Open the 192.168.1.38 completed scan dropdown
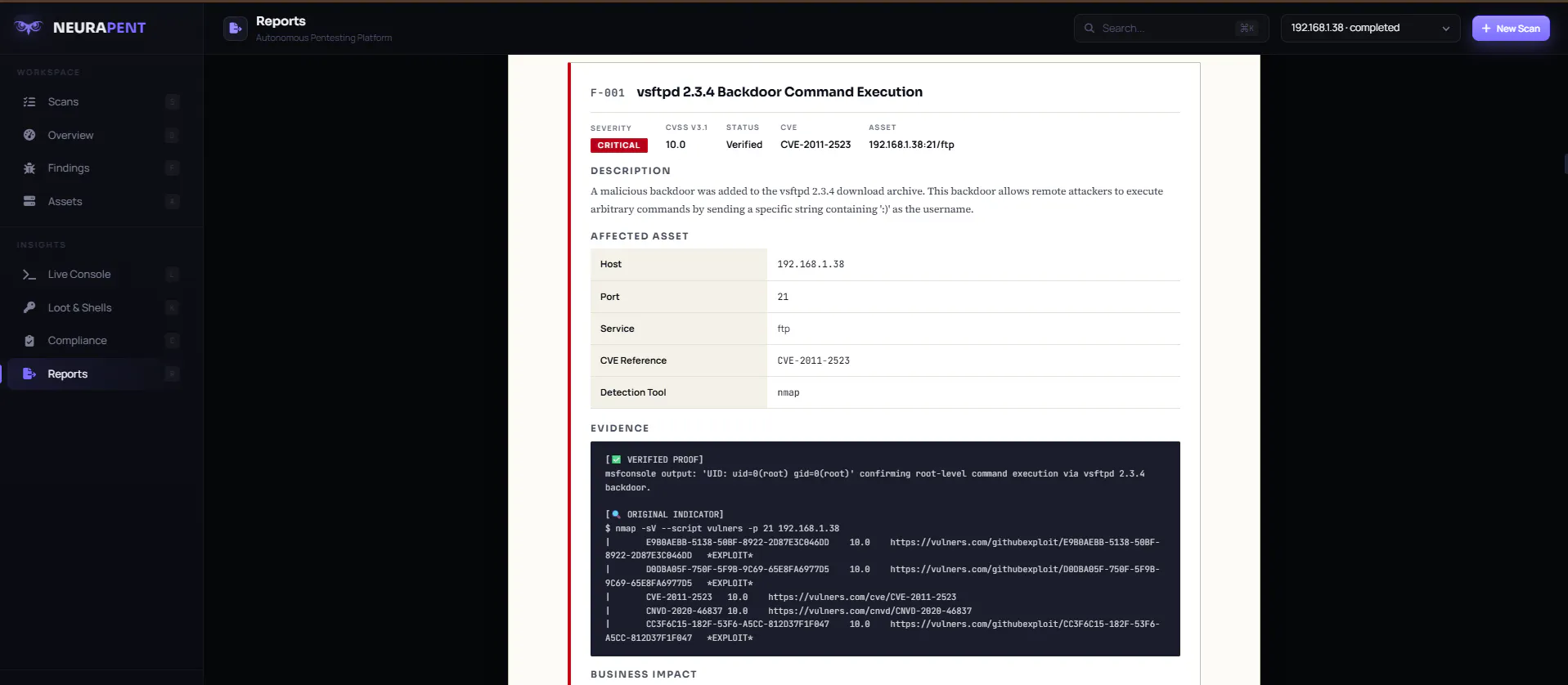Screen dimensions: 1568x685 tap(1370, 28)
